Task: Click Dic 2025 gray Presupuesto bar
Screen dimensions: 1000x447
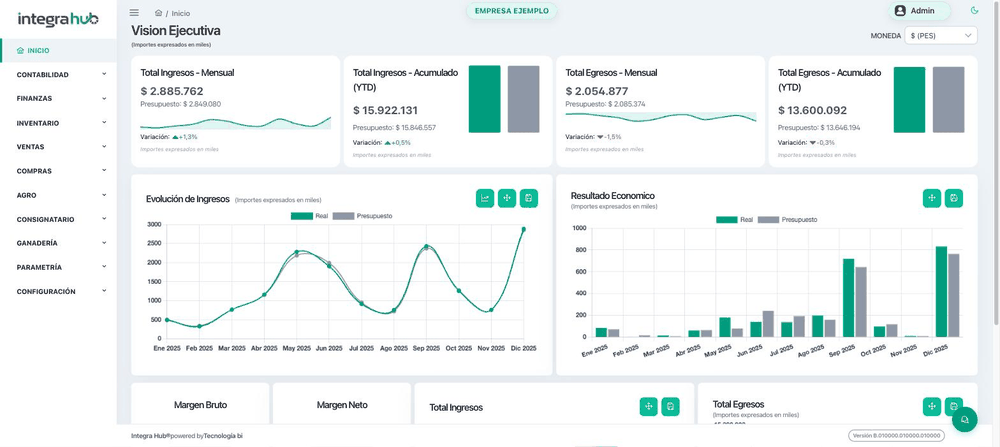Action: [x=953, y=295]
